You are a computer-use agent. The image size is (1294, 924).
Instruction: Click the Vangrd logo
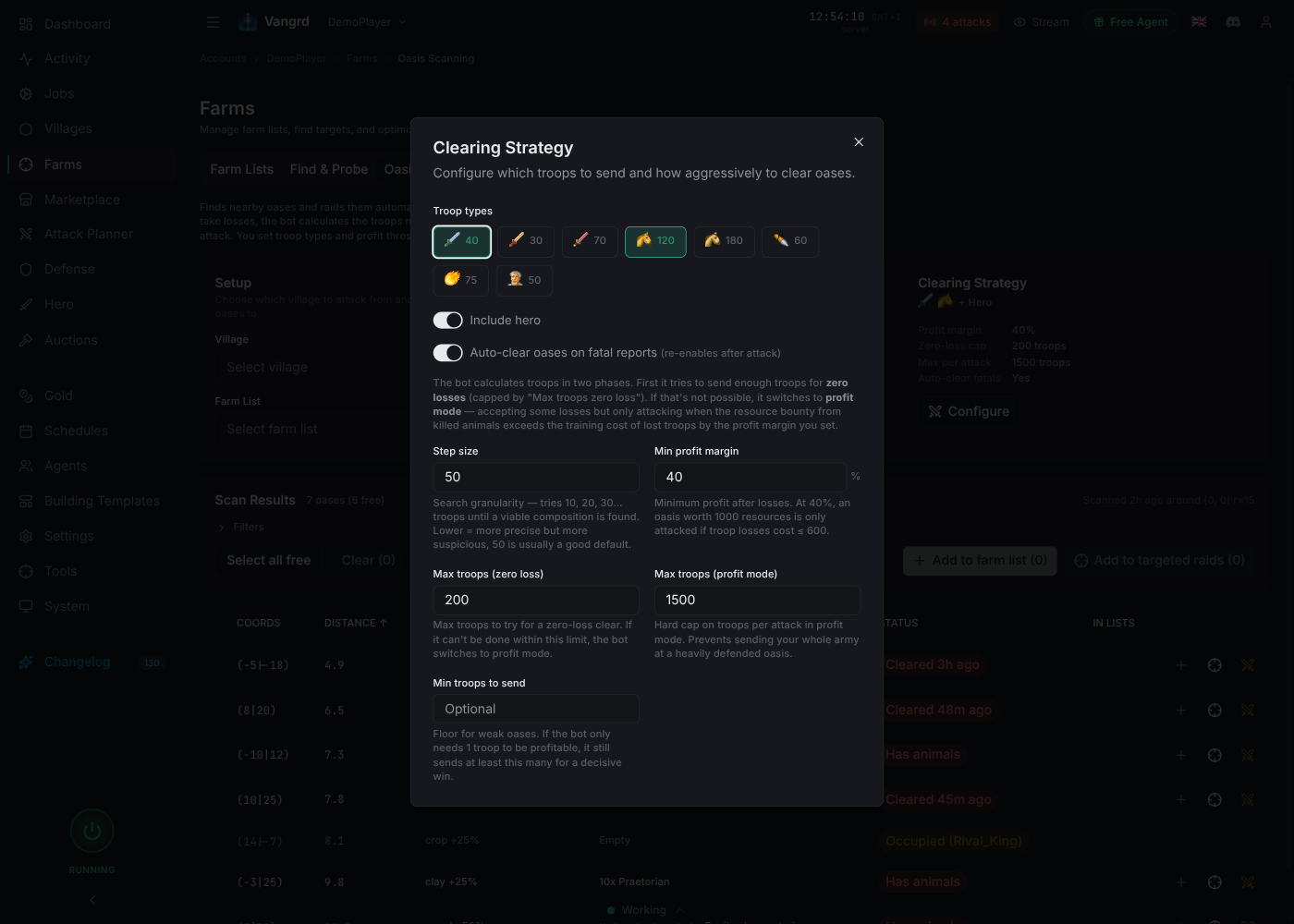click(246, 20)
